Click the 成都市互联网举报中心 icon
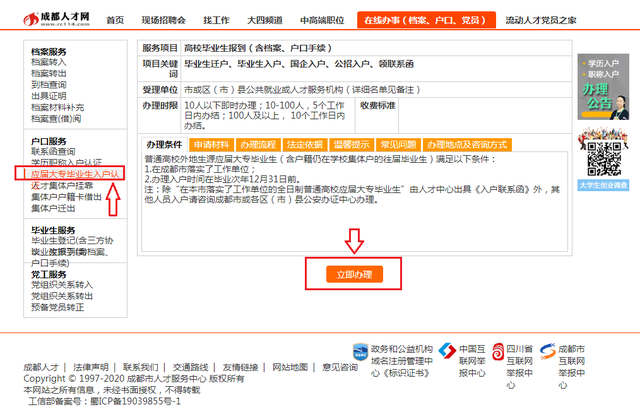 tap(547, 351)
